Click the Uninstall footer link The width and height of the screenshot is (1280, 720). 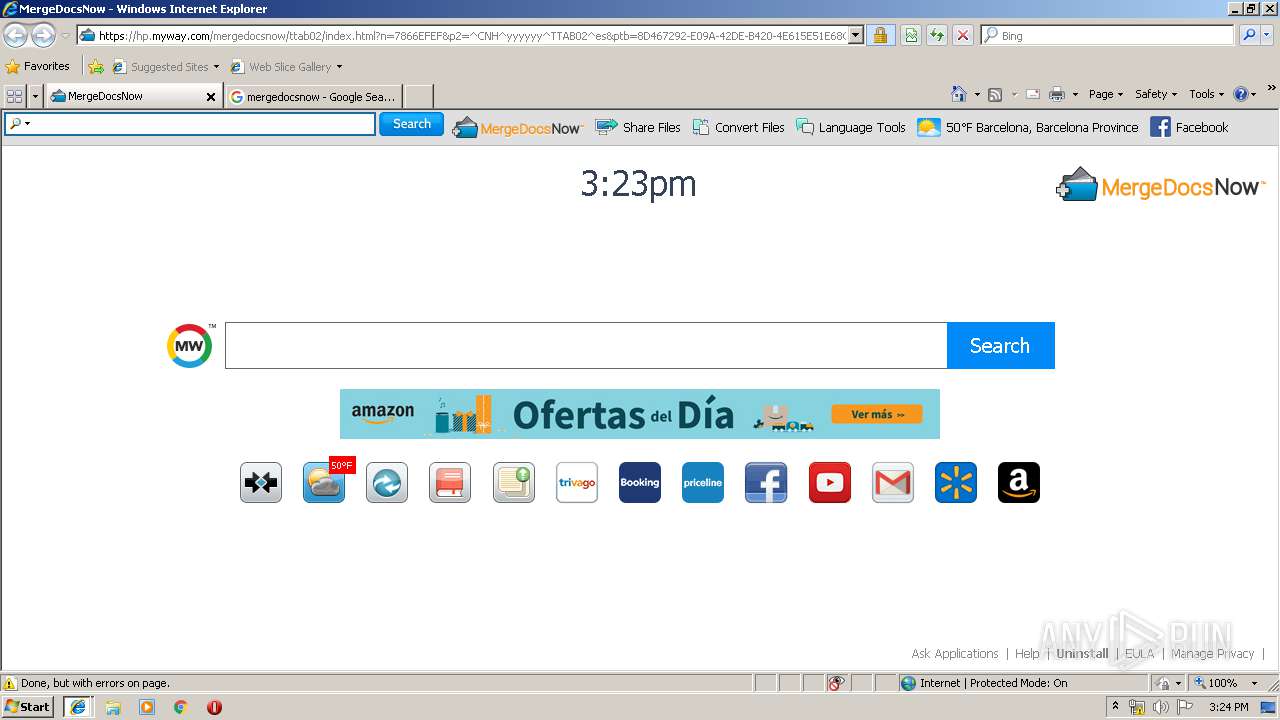[x=1082, y=654]
